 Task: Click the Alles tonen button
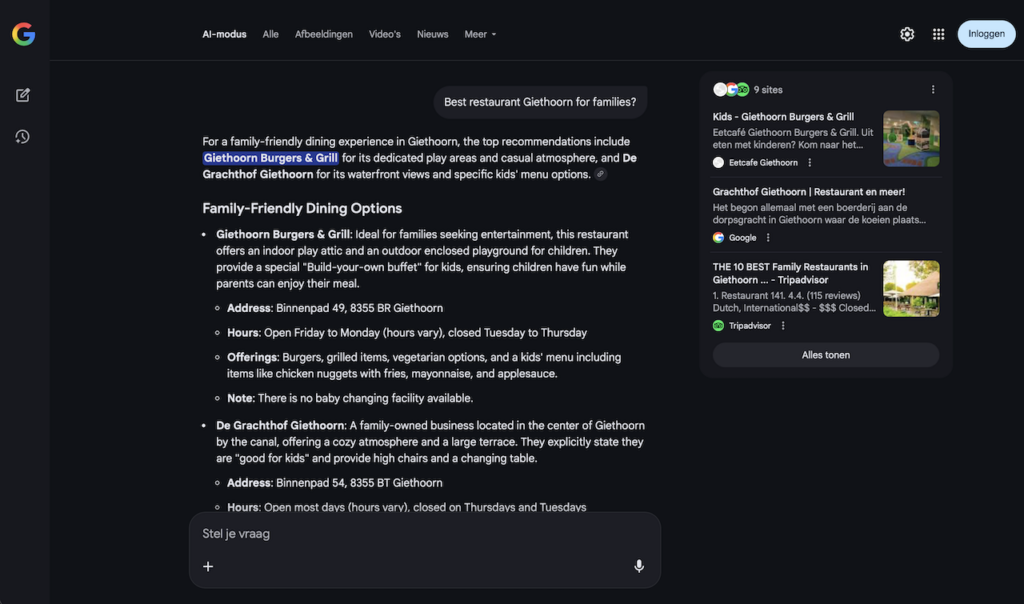[x=825, y=355]
